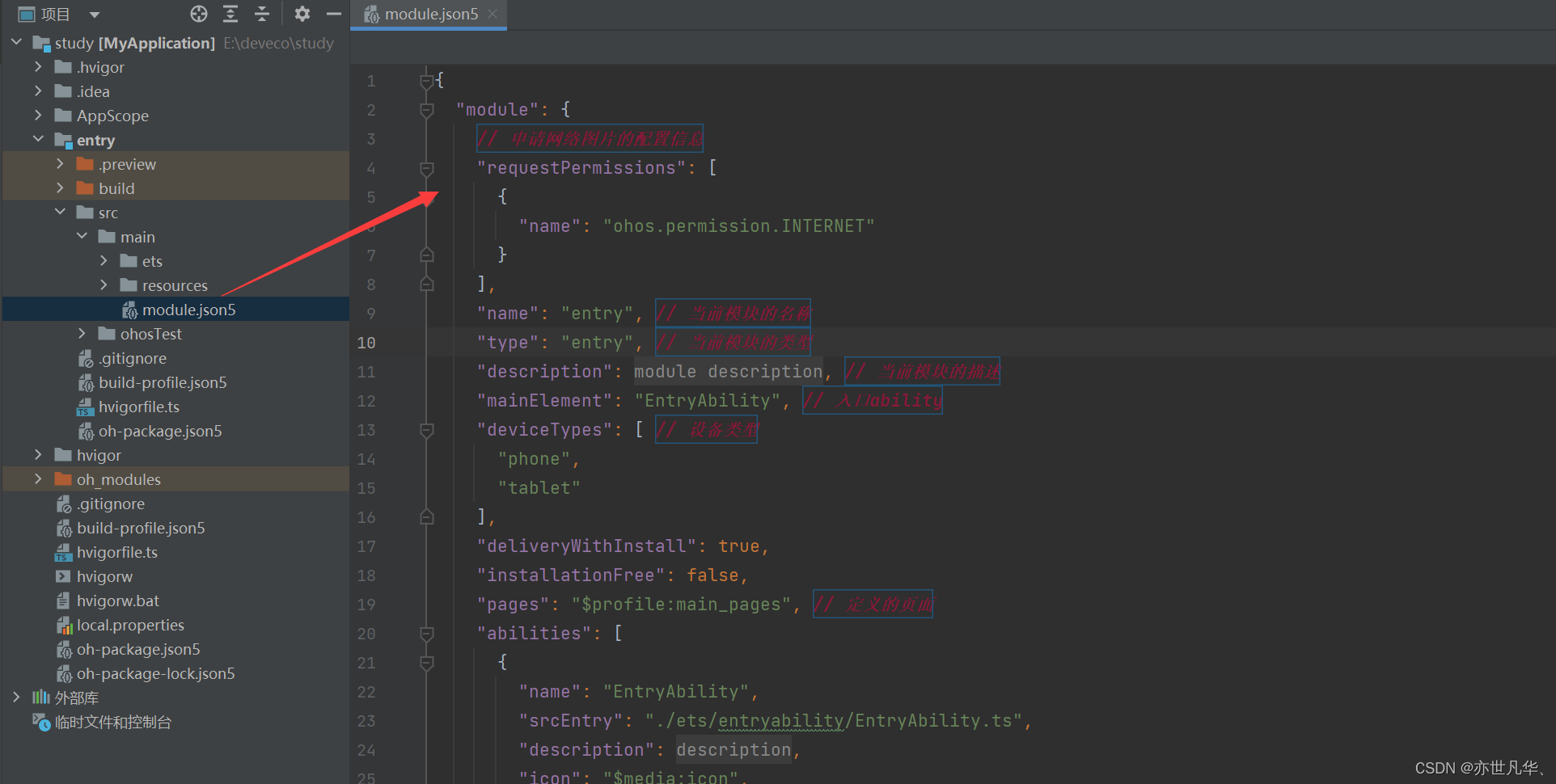Expand the ets folder
The image size is (1556, 784).
click(x=104, y=261)
